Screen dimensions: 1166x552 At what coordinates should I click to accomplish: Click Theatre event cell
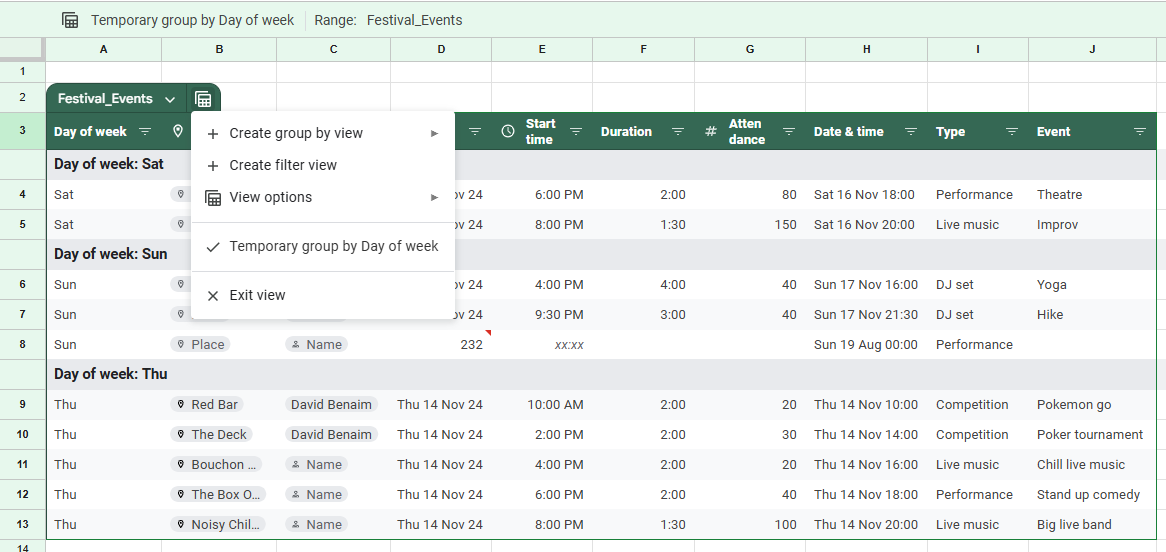click(1092, 195)
